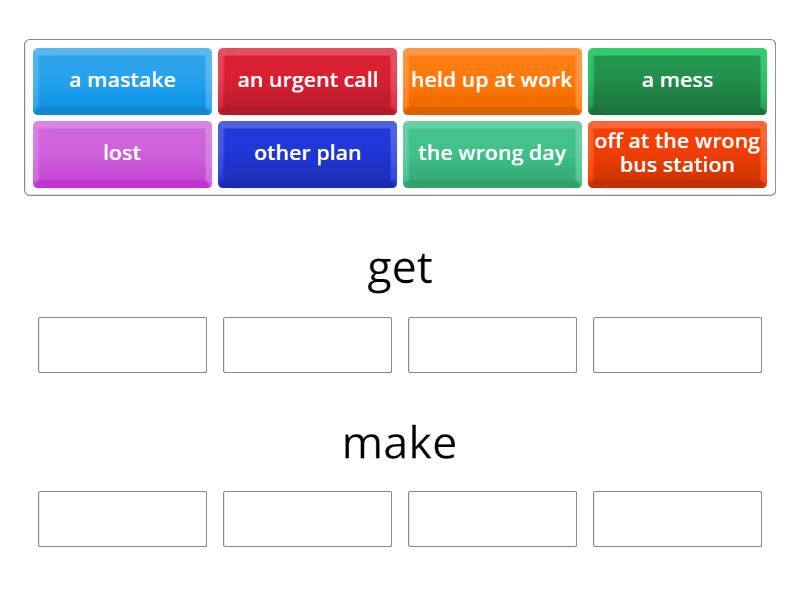Click the second empty slot under 'make'

pyautogui.click(x=307, y=519)
